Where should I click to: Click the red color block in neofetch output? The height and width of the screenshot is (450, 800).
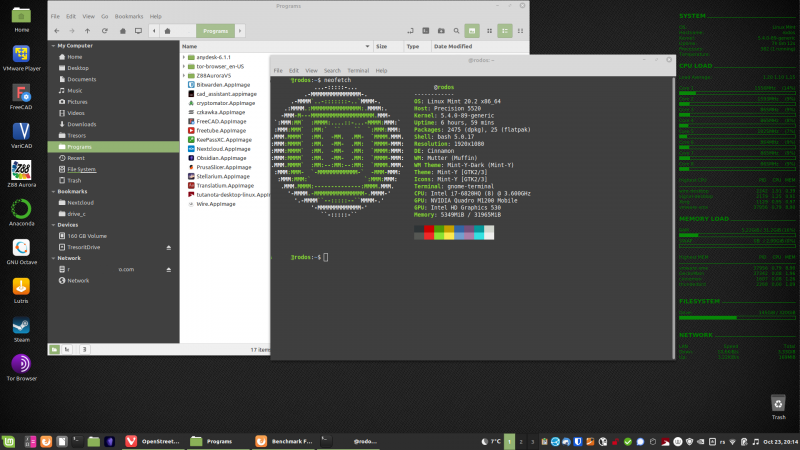(429, 233)
